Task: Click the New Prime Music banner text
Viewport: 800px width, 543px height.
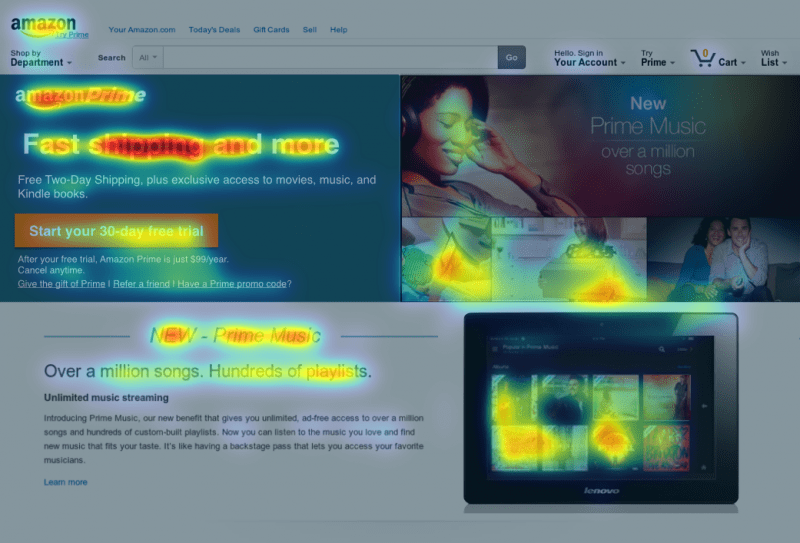Action: pyautogui.click(x=648, y=136)
